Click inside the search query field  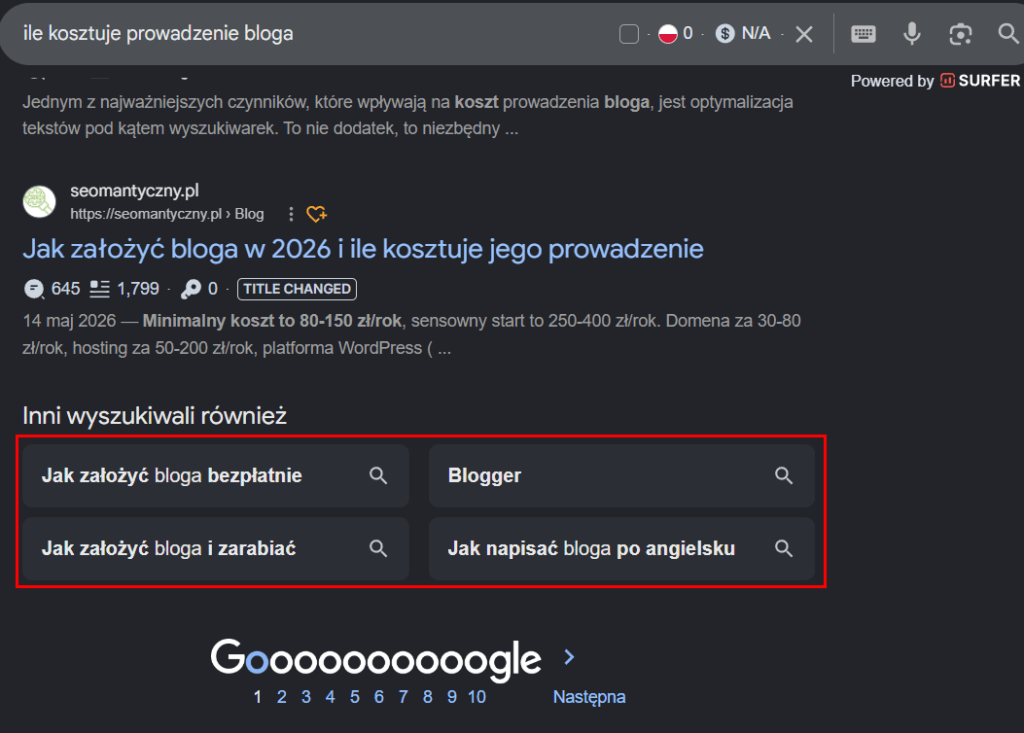(x=313, y=33)
